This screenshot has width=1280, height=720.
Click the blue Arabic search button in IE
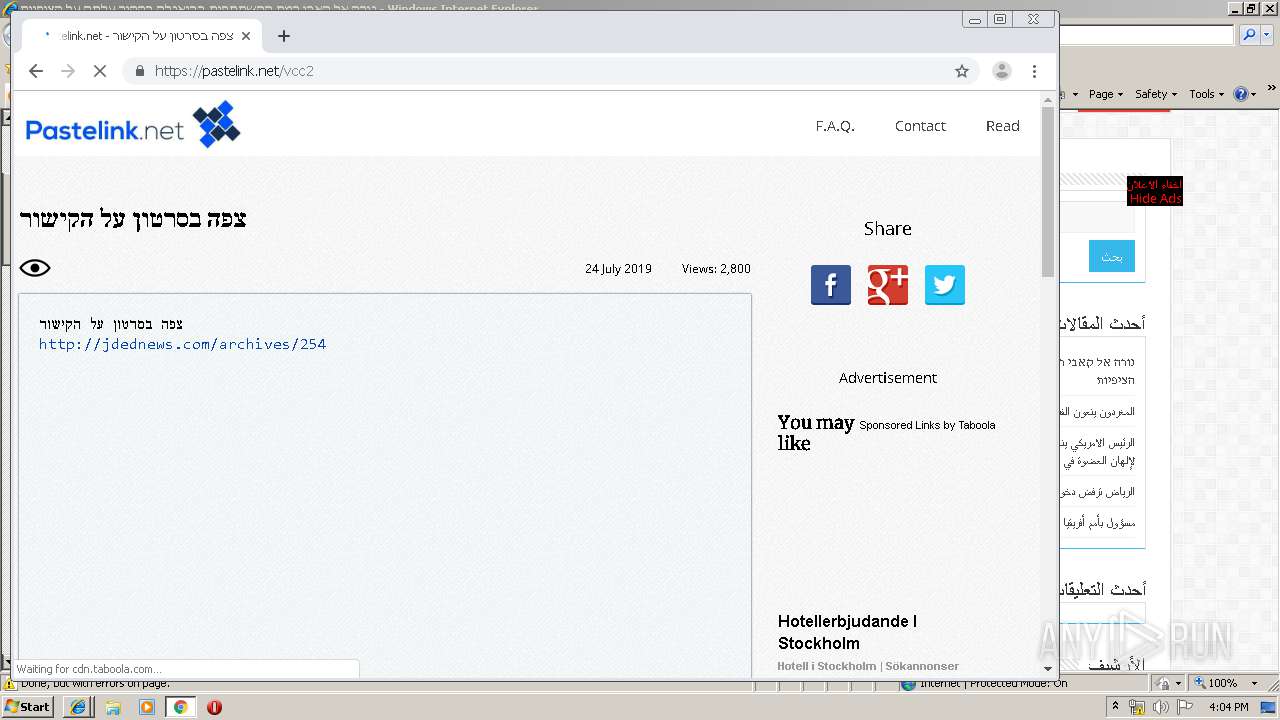pos(1112,256)
